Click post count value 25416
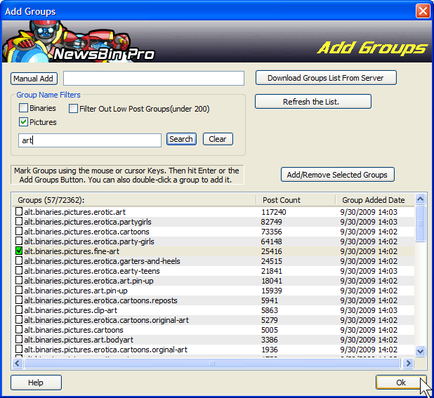 272,251
